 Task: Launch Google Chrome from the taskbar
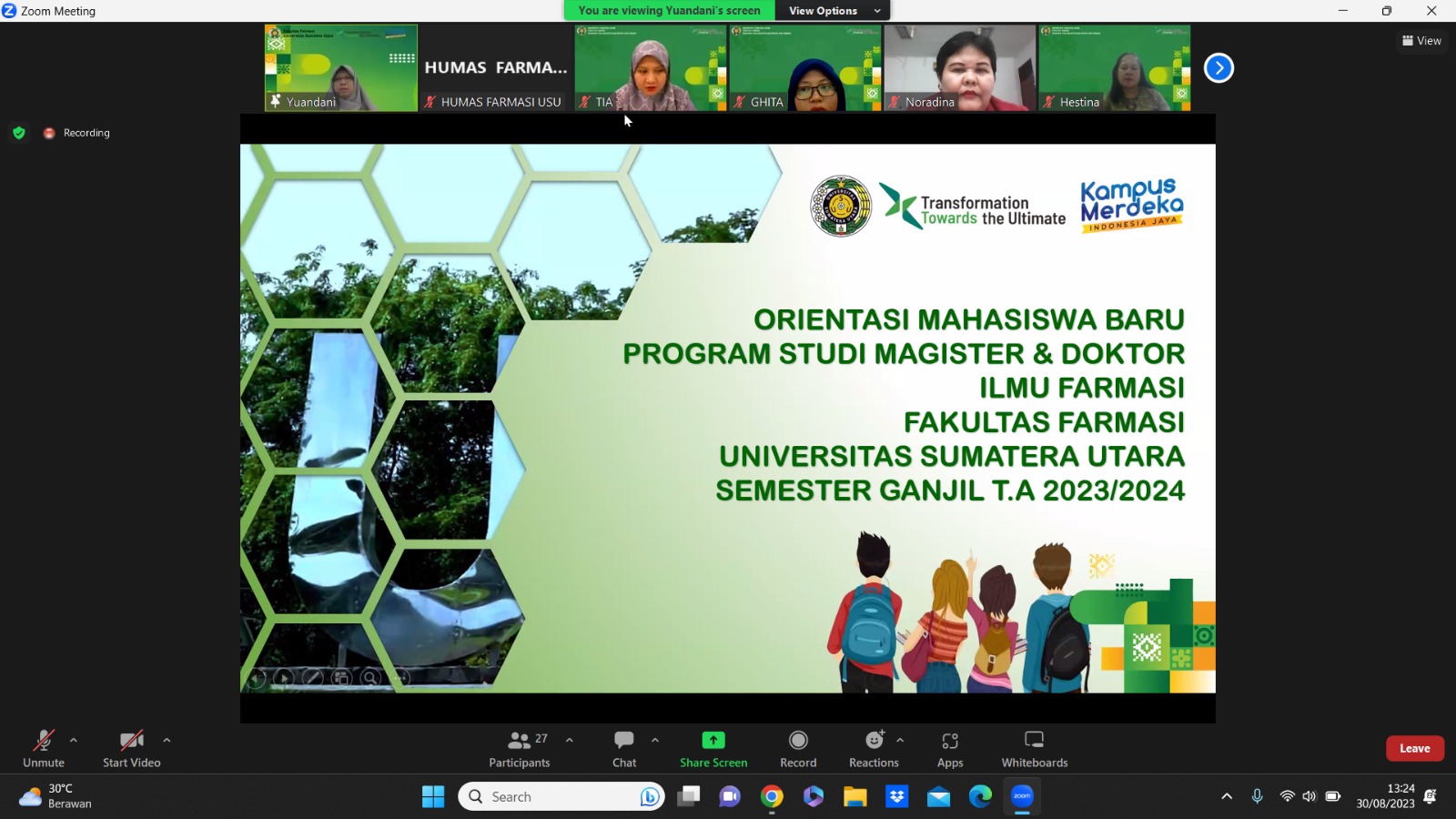[x=772, y=797]
